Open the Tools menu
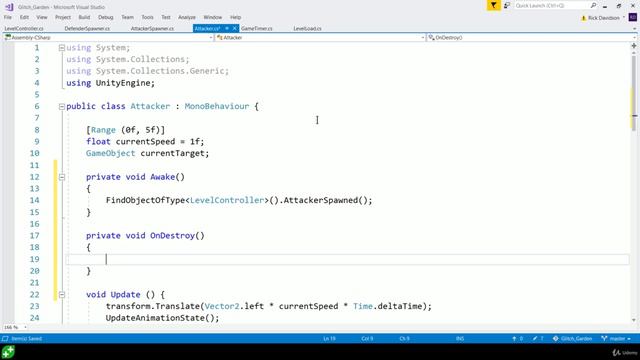640x360 pixels. 147,17
